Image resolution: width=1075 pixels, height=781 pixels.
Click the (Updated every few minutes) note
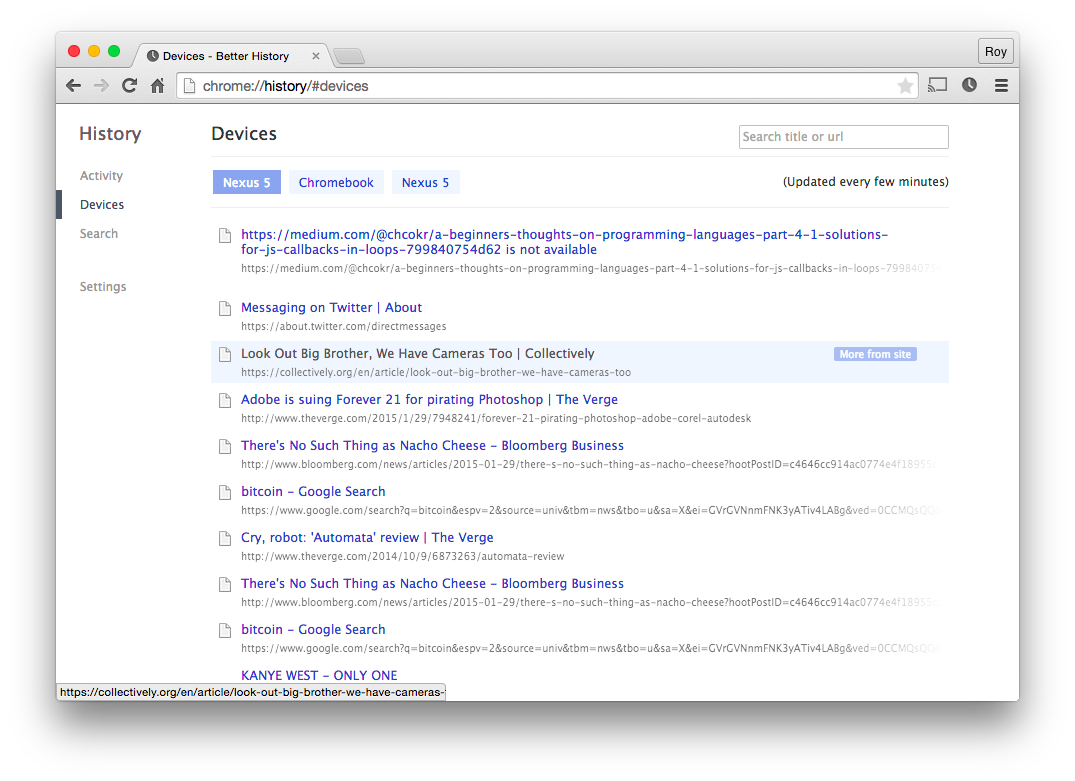[x=865, y=182]
